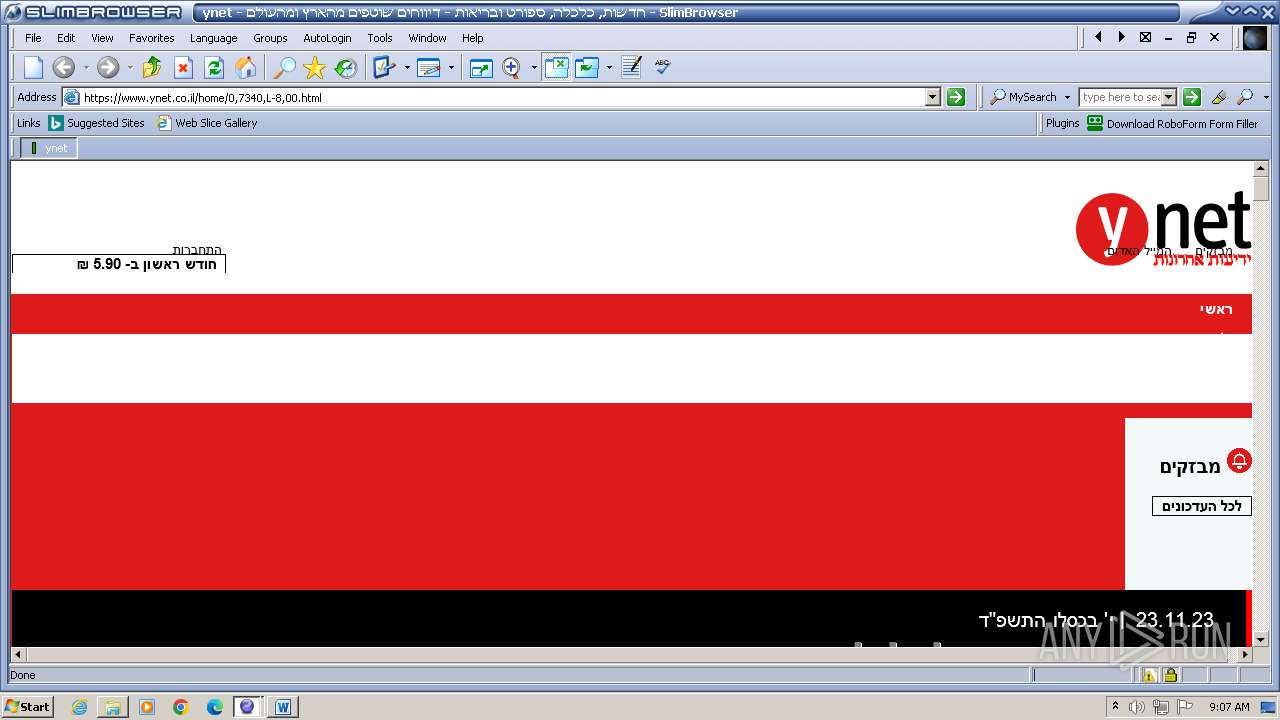The height and width of the screenshot is (720, 1280).
Task: Expand the form filler dropdown arrow
Action: click(x=407, y=68)
